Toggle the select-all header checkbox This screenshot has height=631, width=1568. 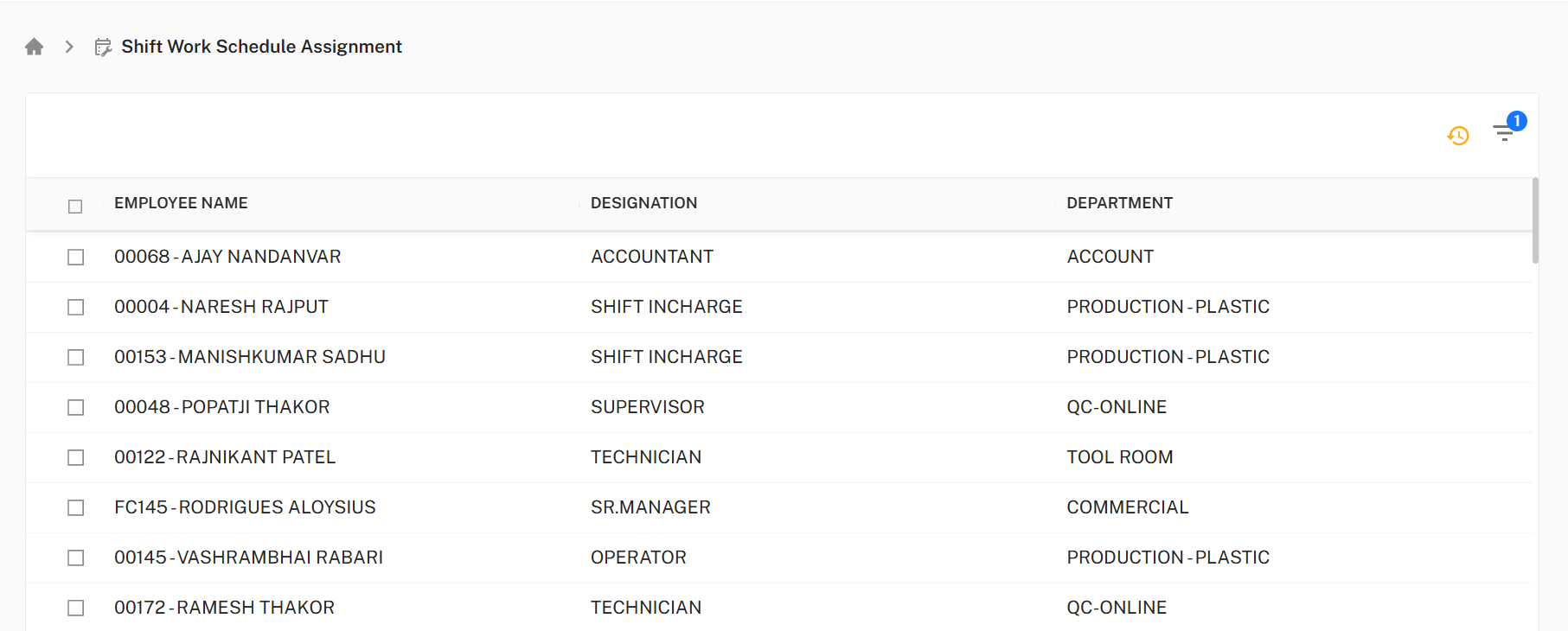pyautogui.click(x=75, y=207)
